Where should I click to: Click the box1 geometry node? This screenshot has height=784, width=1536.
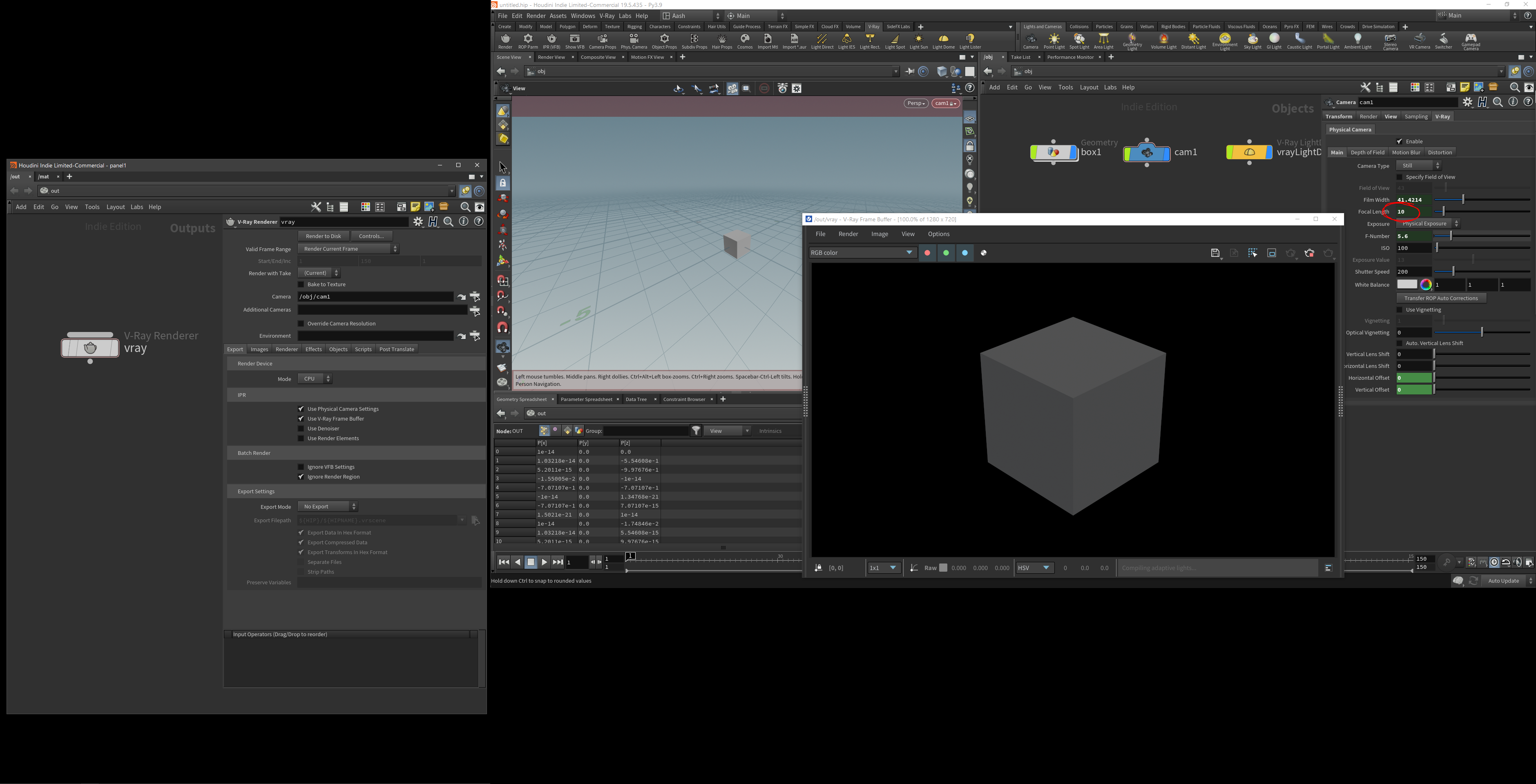tap(1054, 153)
